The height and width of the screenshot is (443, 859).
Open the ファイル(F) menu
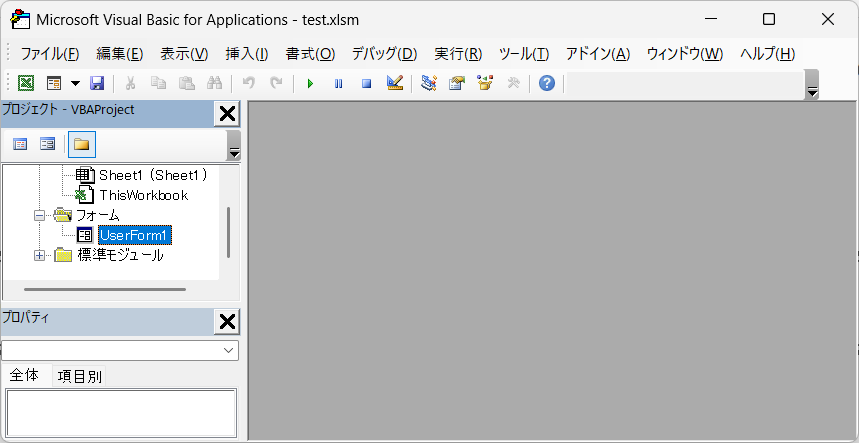click(50, 54)
